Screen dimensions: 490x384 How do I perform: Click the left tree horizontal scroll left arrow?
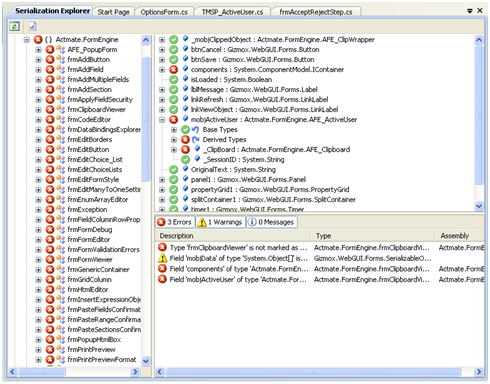coord(12,372)
